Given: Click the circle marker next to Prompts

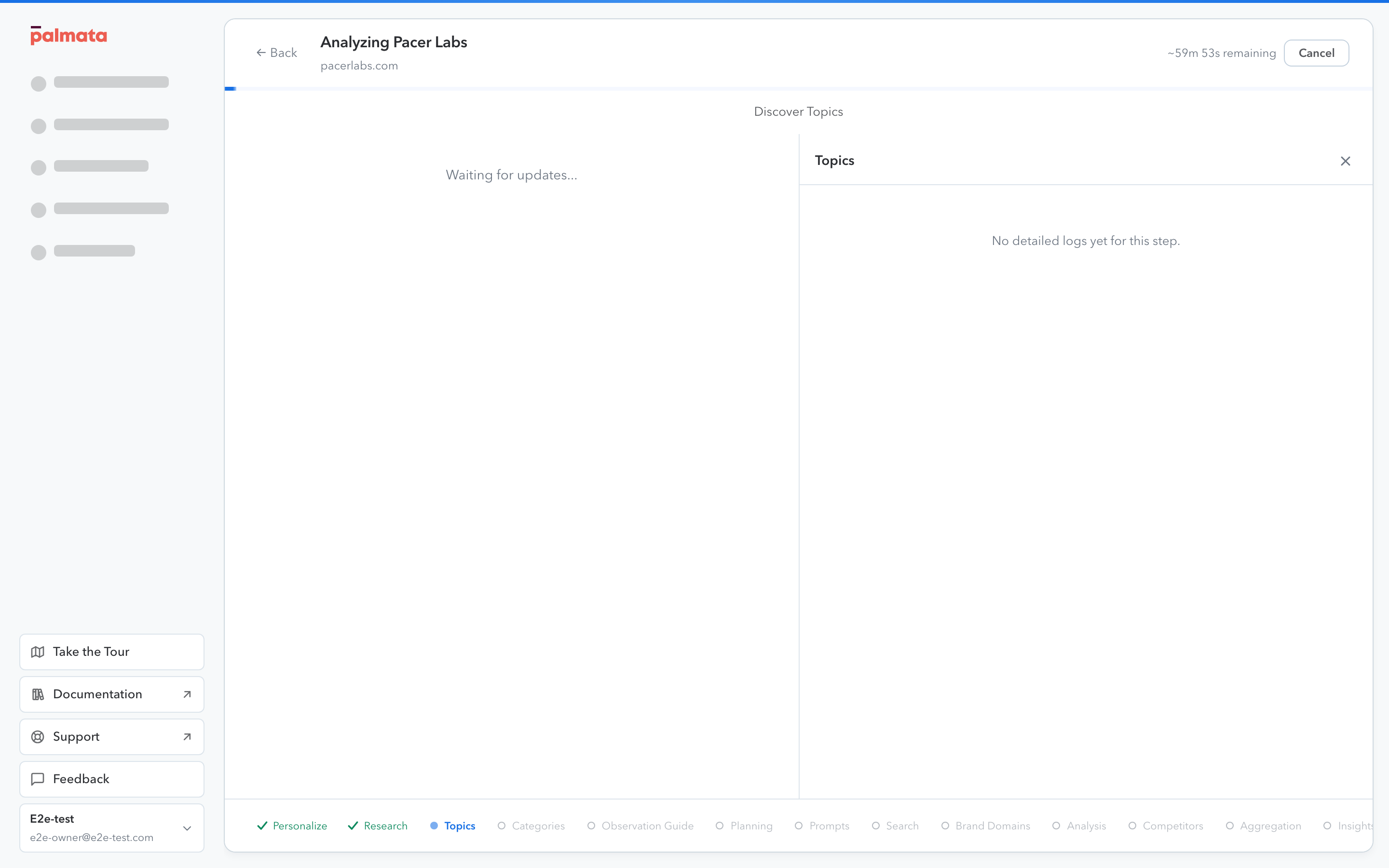Looking at the screenshot, I should click(799, 826).
